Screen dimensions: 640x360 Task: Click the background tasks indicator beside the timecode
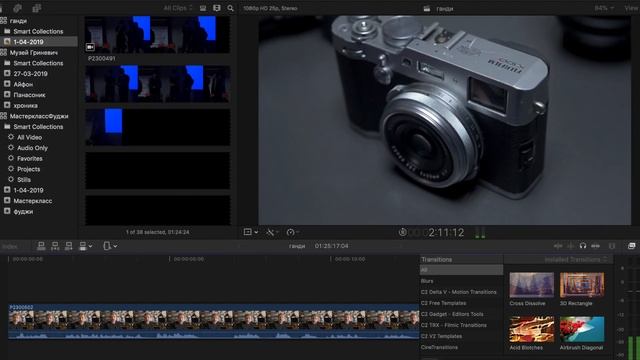pos(402,232)
